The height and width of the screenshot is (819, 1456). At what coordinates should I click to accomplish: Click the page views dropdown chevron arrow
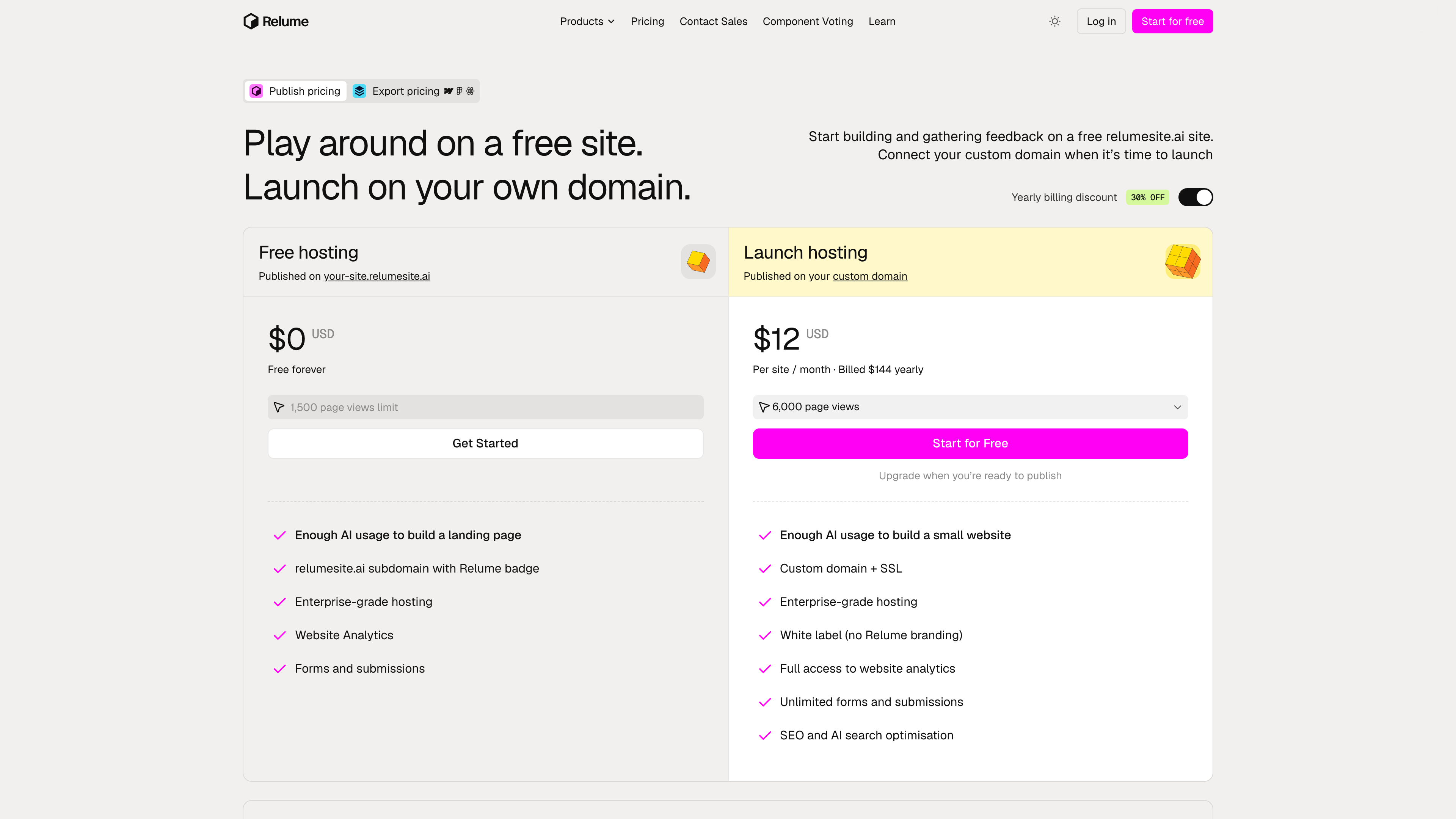[x=1177, y=407]
